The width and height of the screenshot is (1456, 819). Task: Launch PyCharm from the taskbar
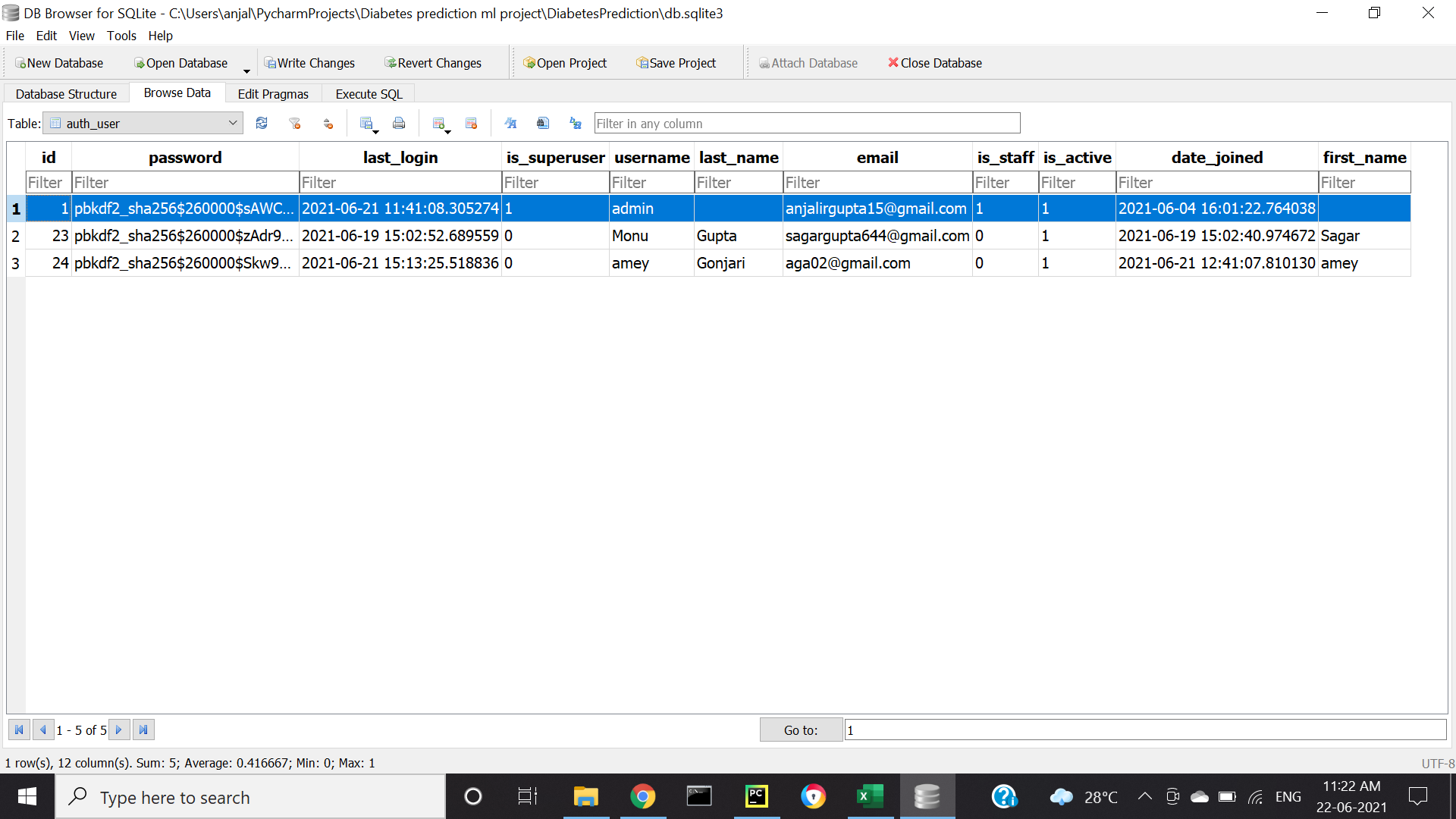click(756, 796)
